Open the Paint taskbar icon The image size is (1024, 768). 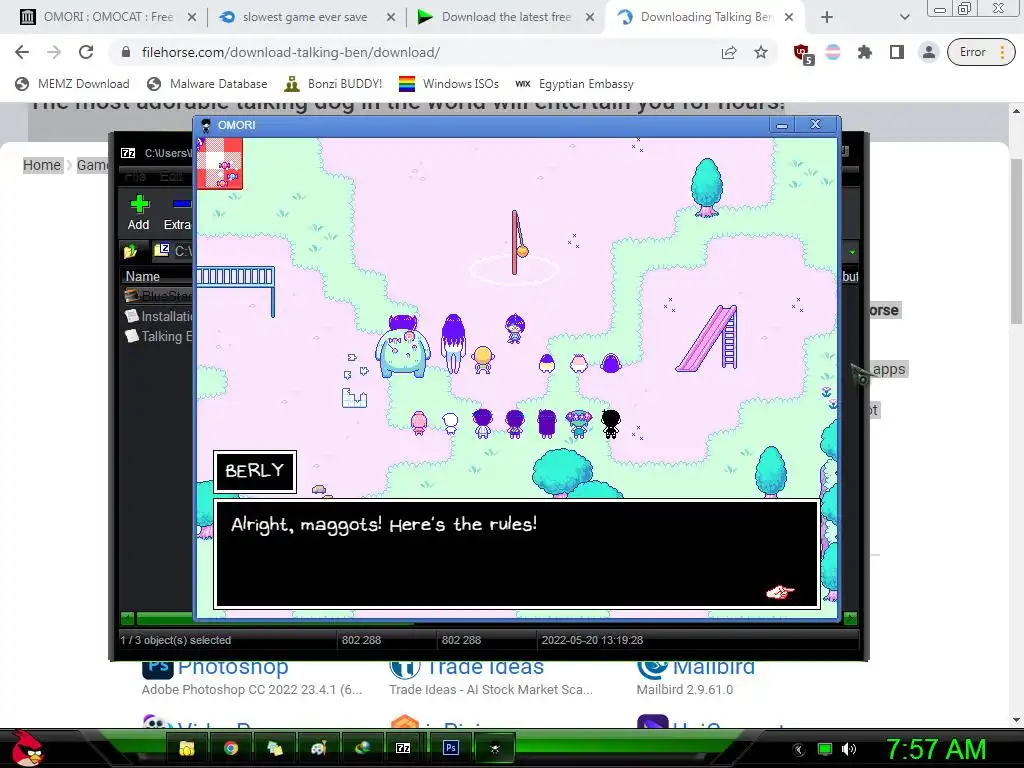(318, 748)
